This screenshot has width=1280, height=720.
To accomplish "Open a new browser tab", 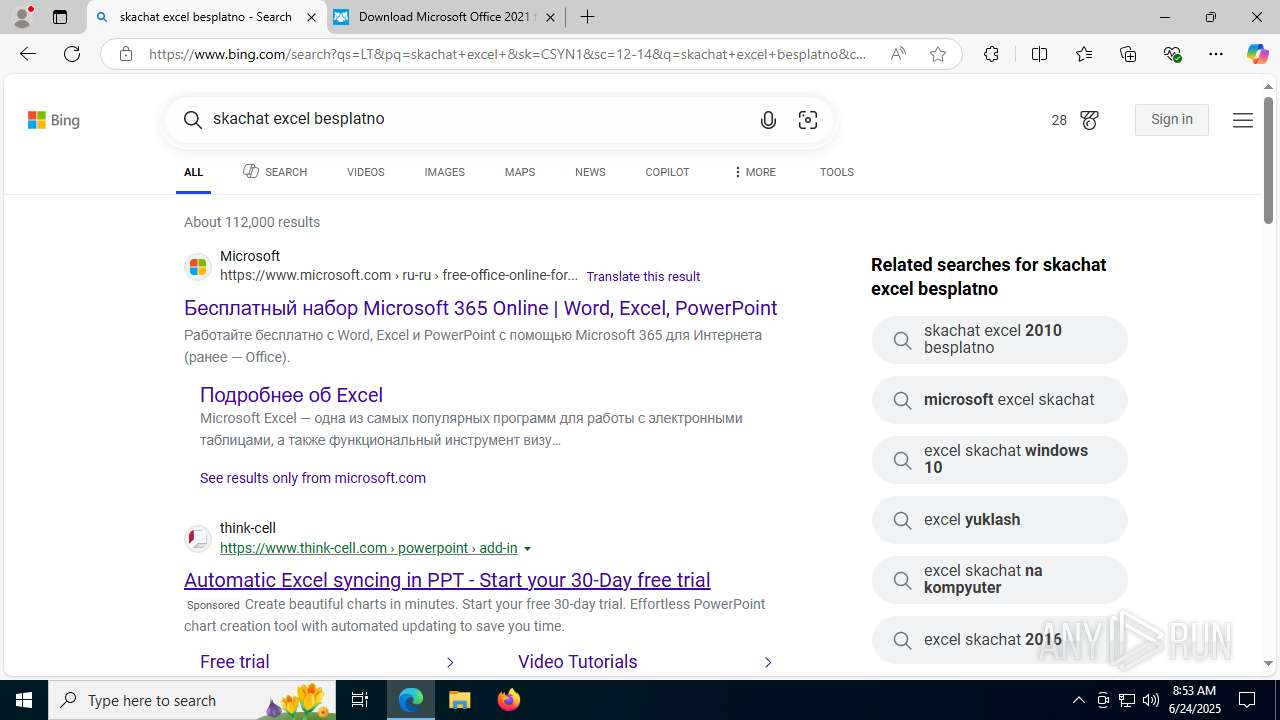I will tap(588, 17).
